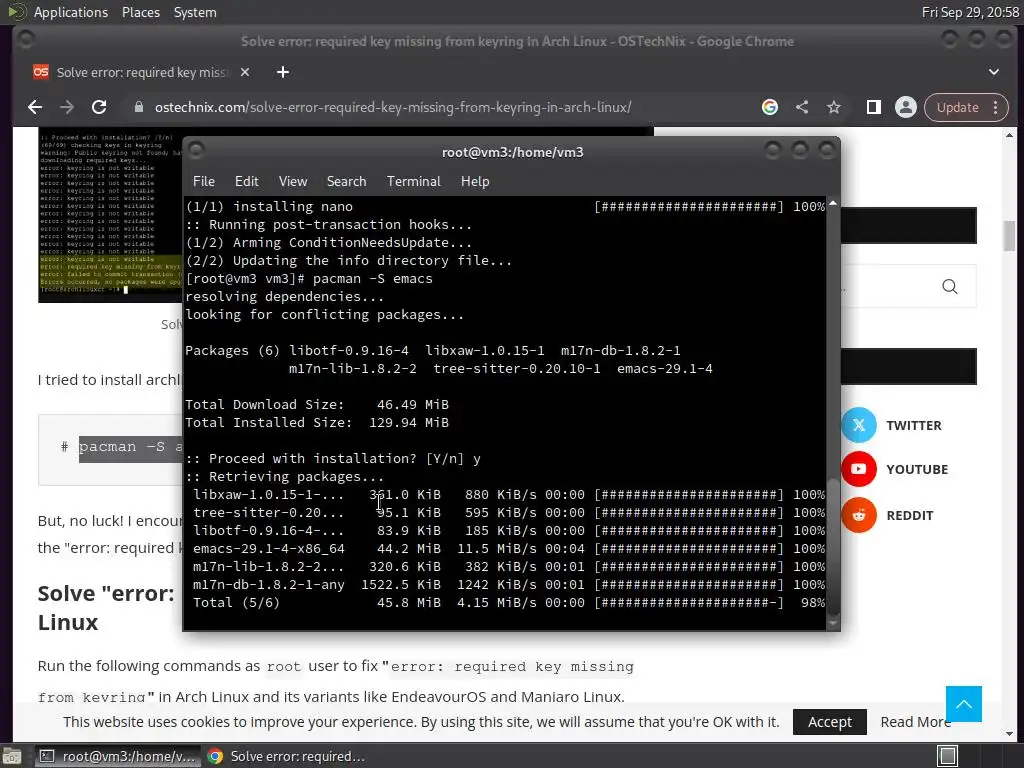Open the System panel menu
The height and width of the screenshot is (768, 1024).
[x=195, y=12]
